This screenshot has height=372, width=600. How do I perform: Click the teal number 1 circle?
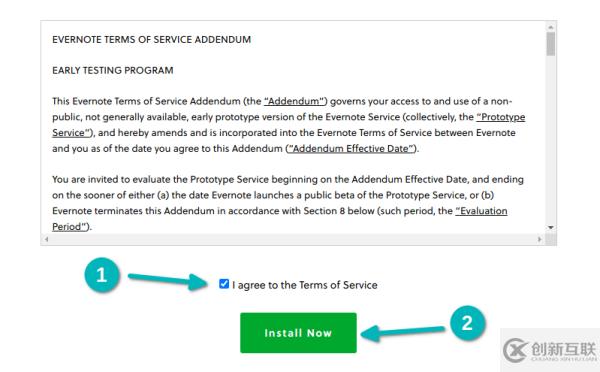click(102, 275)
